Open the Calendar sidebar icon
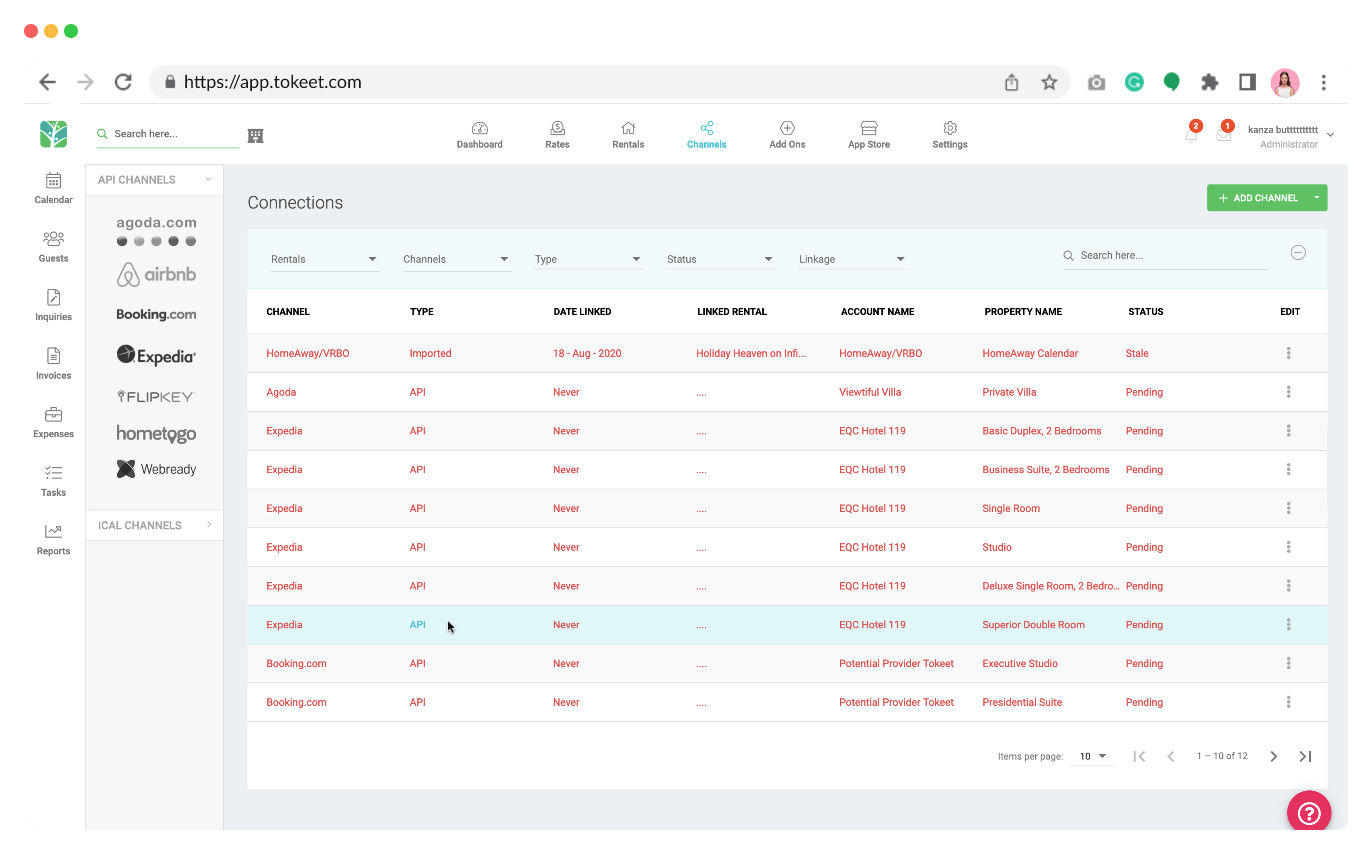Image resolution: width=1370 pixels, height=856 pixels. pos(53,187)
